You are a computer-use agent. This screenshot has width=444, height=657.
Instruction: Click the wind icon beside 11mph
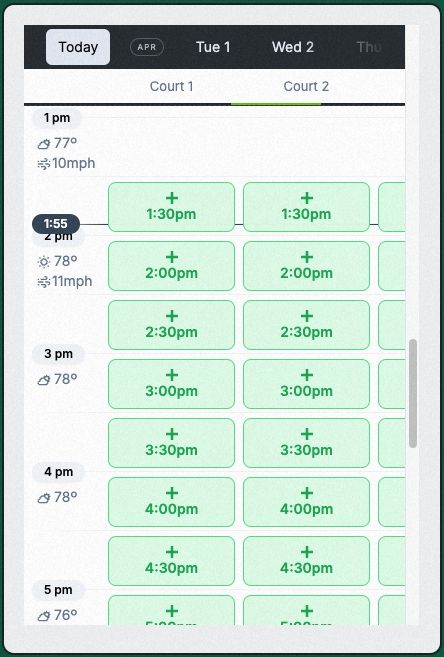coord(44,282)
